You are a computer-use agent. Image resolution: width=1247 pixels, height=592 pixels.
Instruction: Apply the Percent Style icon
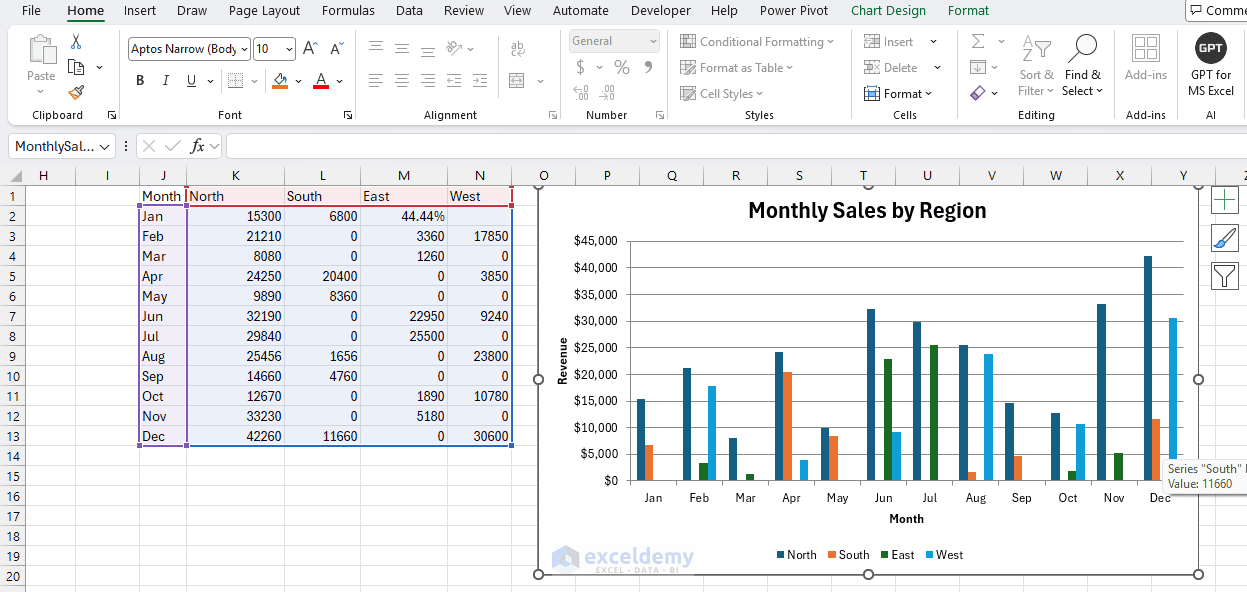click(622, 67)
